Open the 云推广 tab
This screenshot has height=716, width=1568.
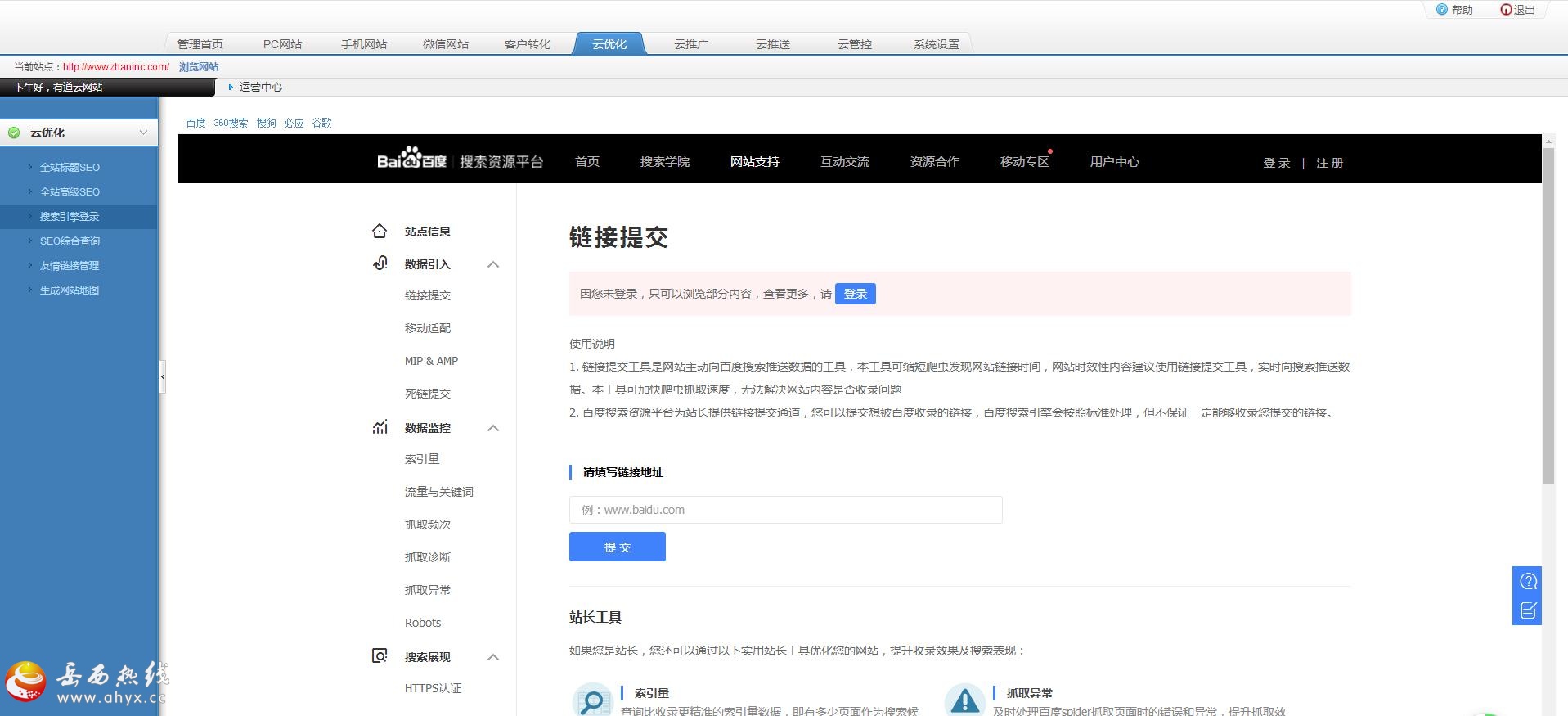tap(691, 44)
